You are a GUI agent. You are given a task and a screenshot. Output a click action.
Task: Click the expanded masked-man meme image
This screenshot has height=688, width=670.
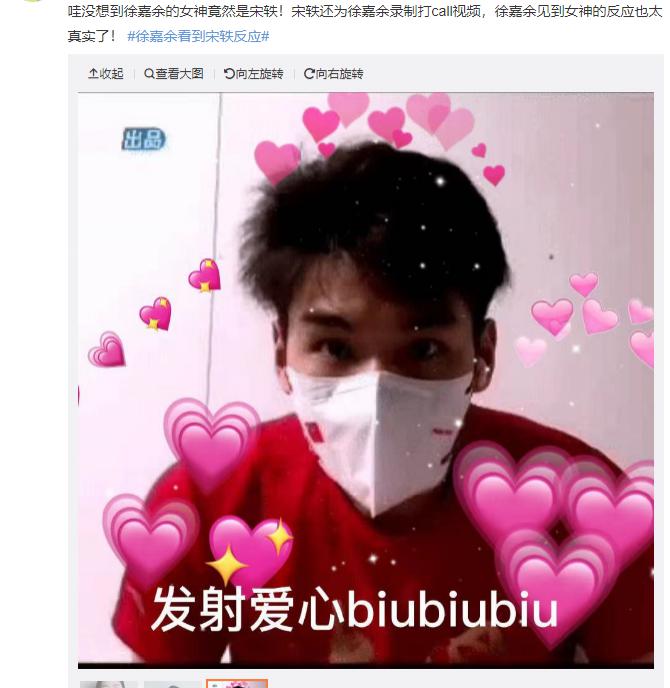[x=365, y=380]
